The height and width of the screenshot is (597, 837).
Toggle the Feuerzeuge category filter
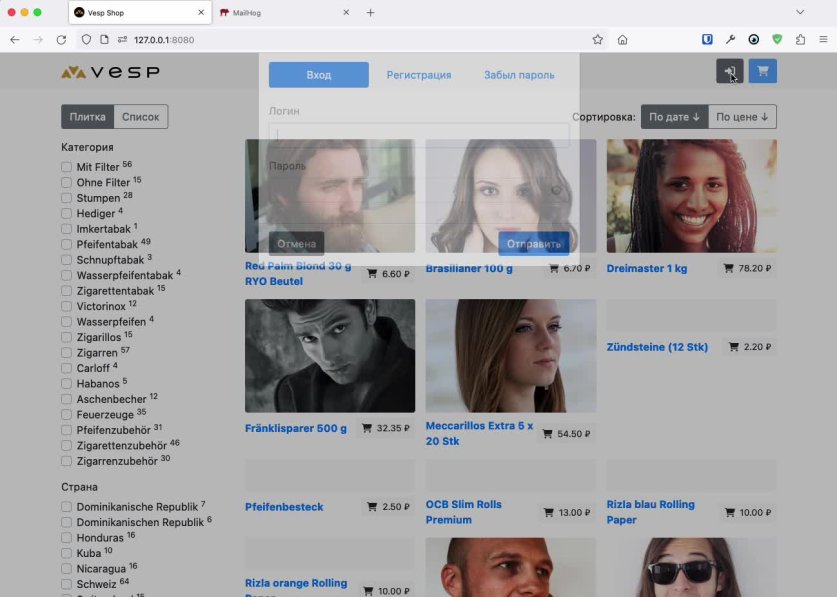click(66, 415)
